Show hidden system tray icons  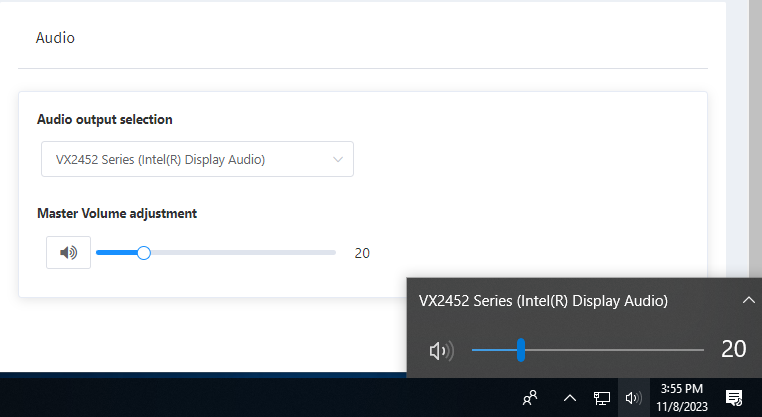click(569, 398)
